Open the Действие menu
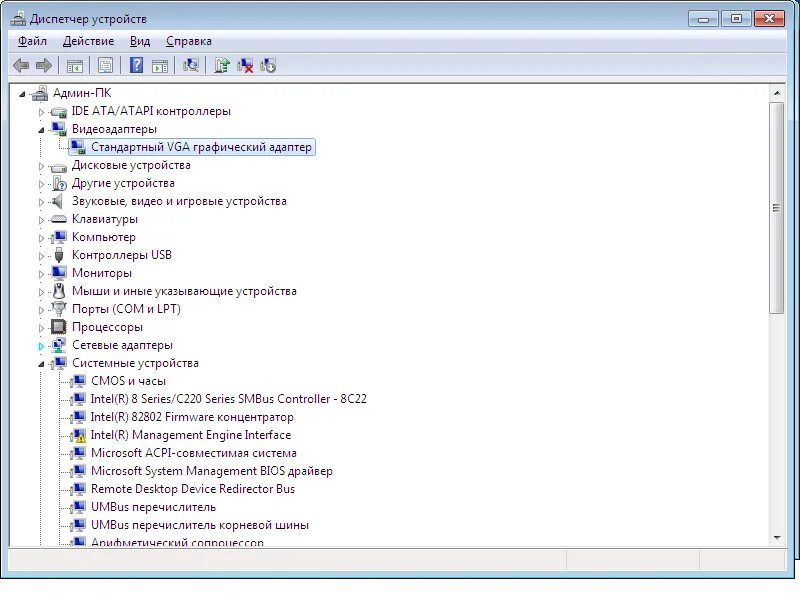Viewport: 800px width, 614px height. point(88,41)
